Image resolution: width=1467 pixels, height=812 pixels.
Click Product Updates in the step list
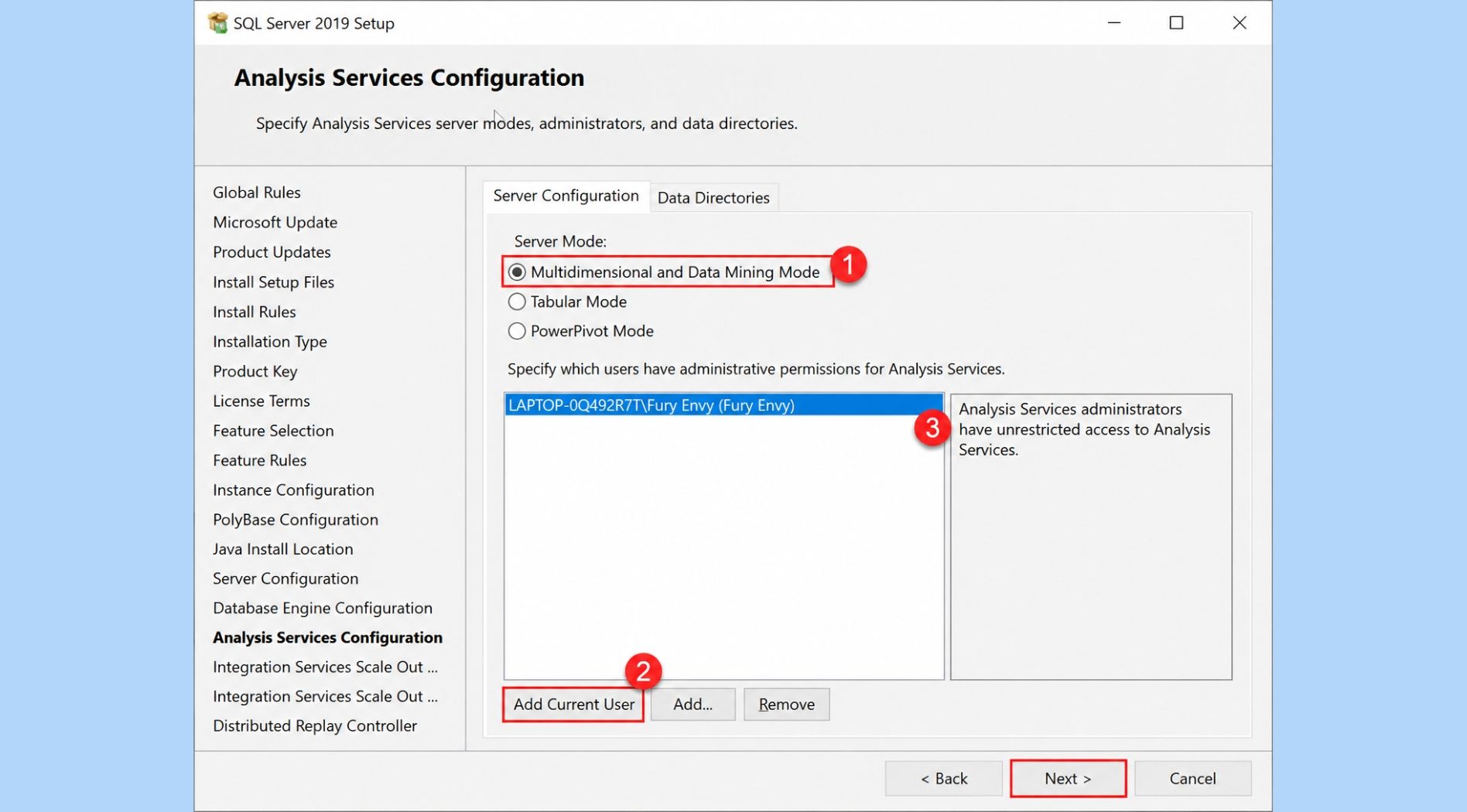pos(272,252)
